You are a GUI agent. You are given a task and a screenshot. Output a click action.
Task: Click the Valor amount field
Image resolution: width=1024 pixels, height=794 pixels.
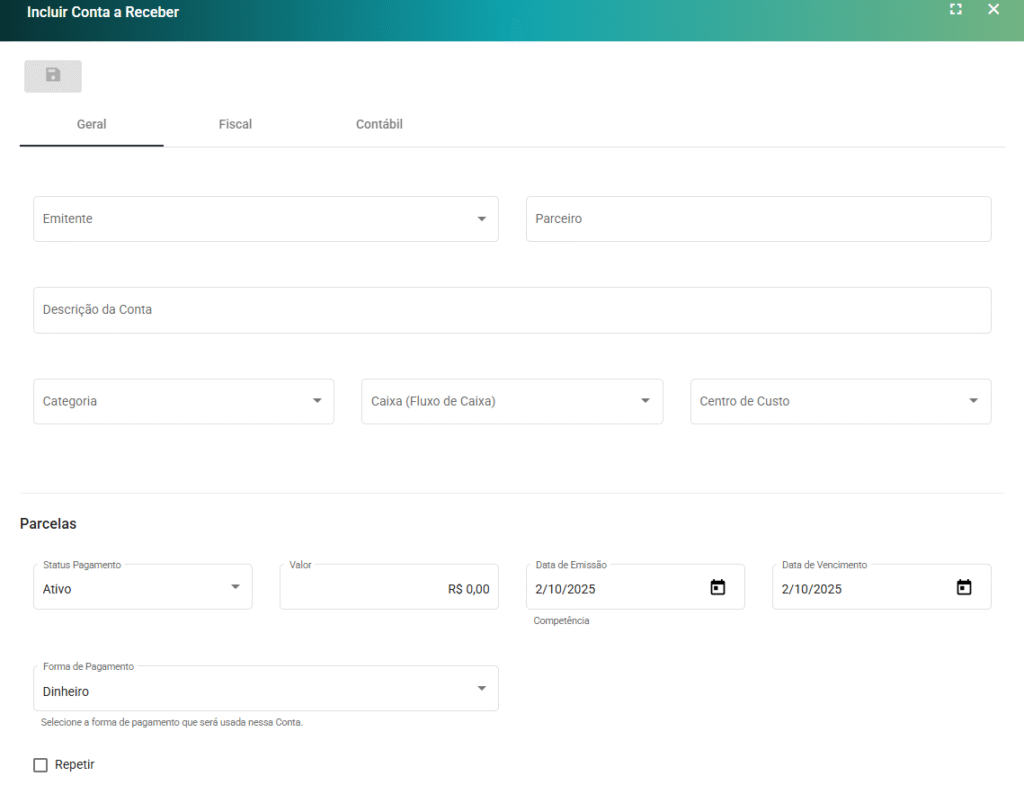point(388,589)
